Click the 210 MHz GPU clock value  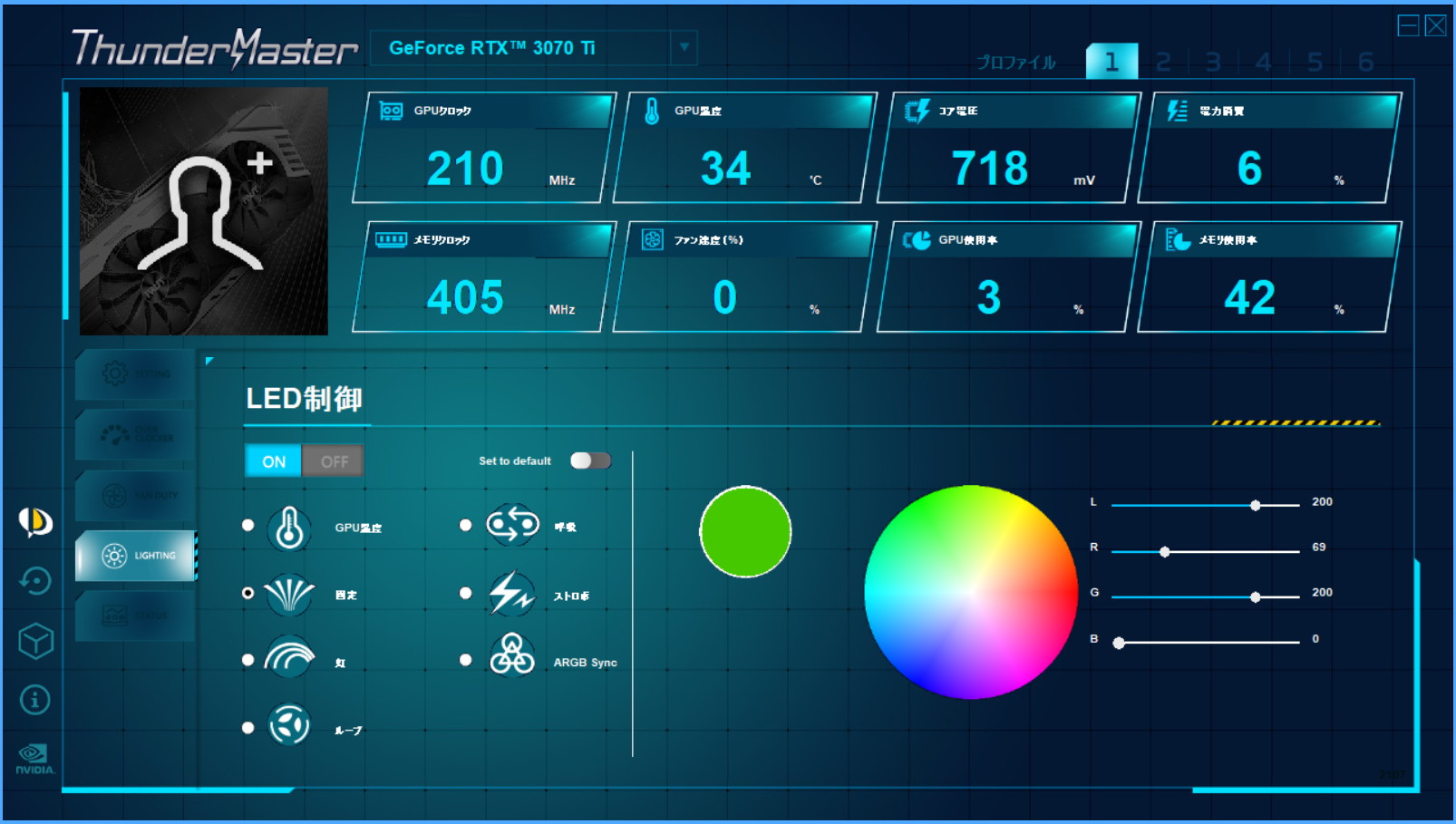point(465,169)
